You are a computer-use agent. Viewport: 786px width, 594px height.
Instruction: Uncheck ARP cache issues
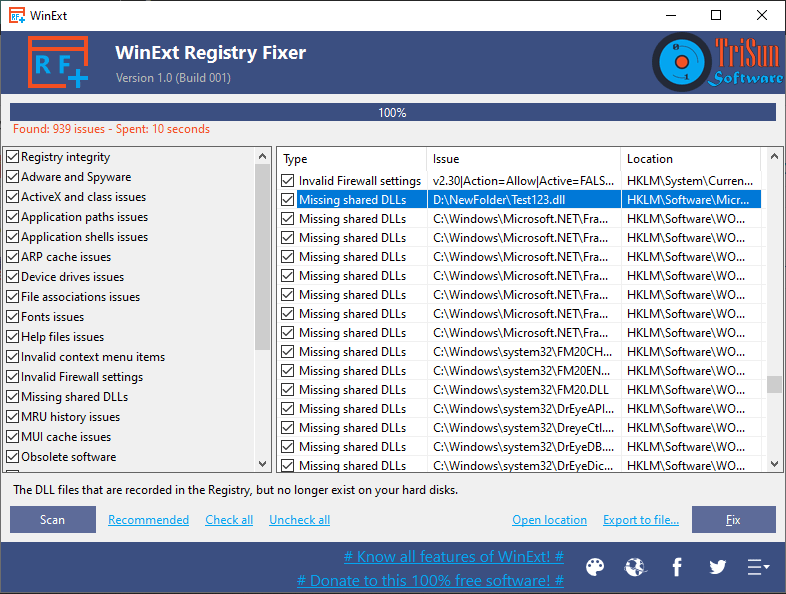click(x=13, y=257)
